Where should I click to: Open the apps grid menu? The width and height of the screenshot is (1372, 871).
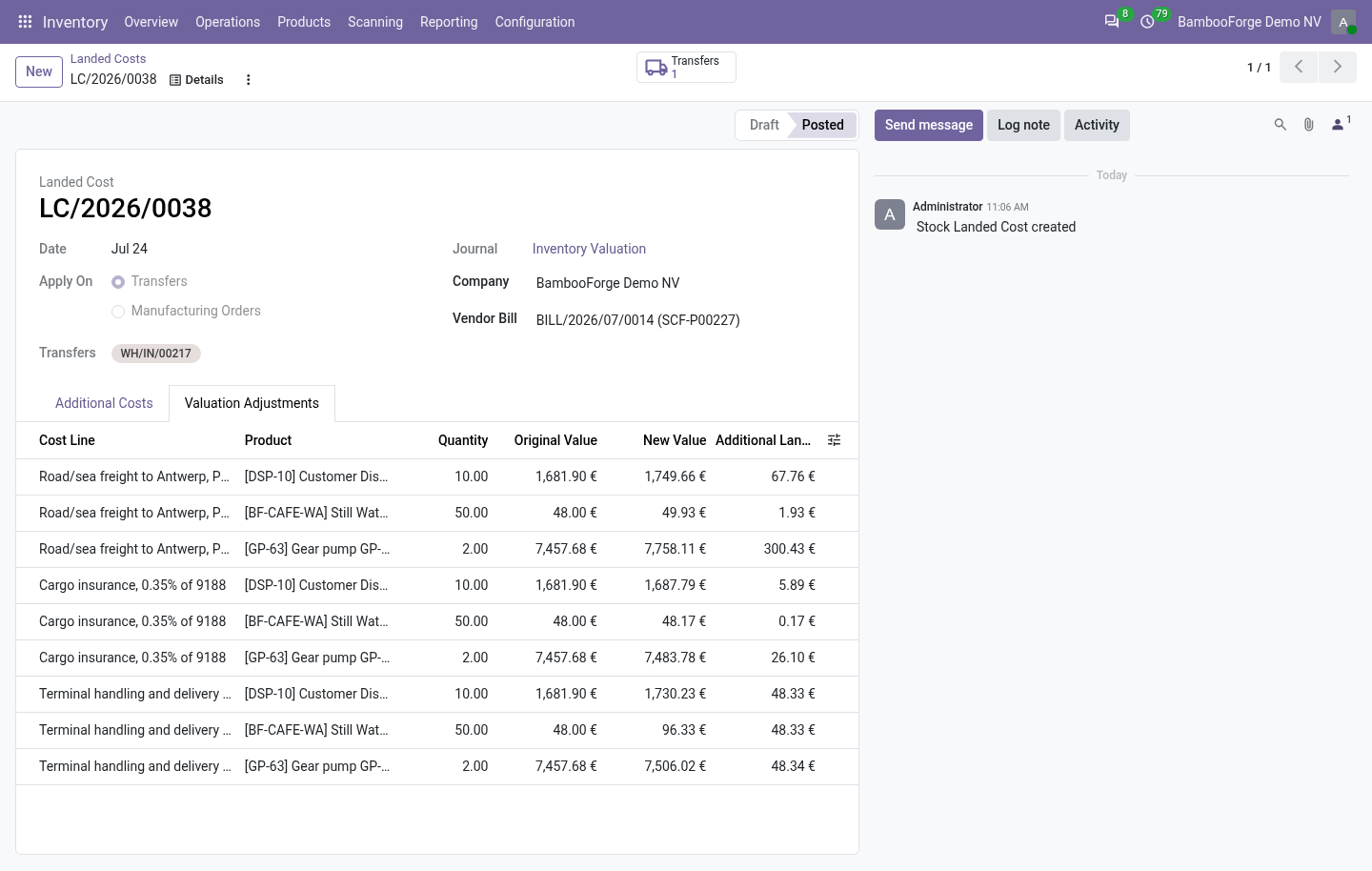pyautogui.click(x=25, y=22)
